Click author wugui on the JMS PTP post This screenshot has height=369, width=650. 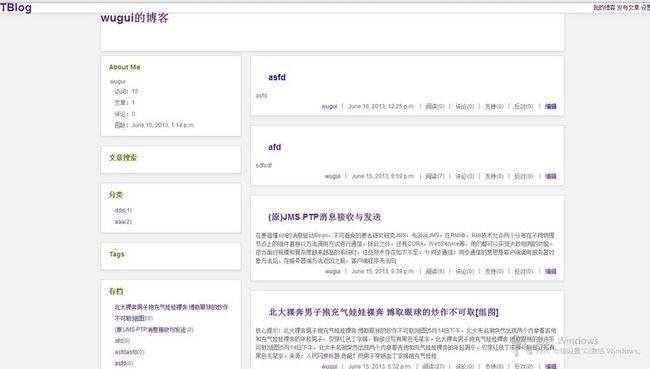tap(332, 271)
